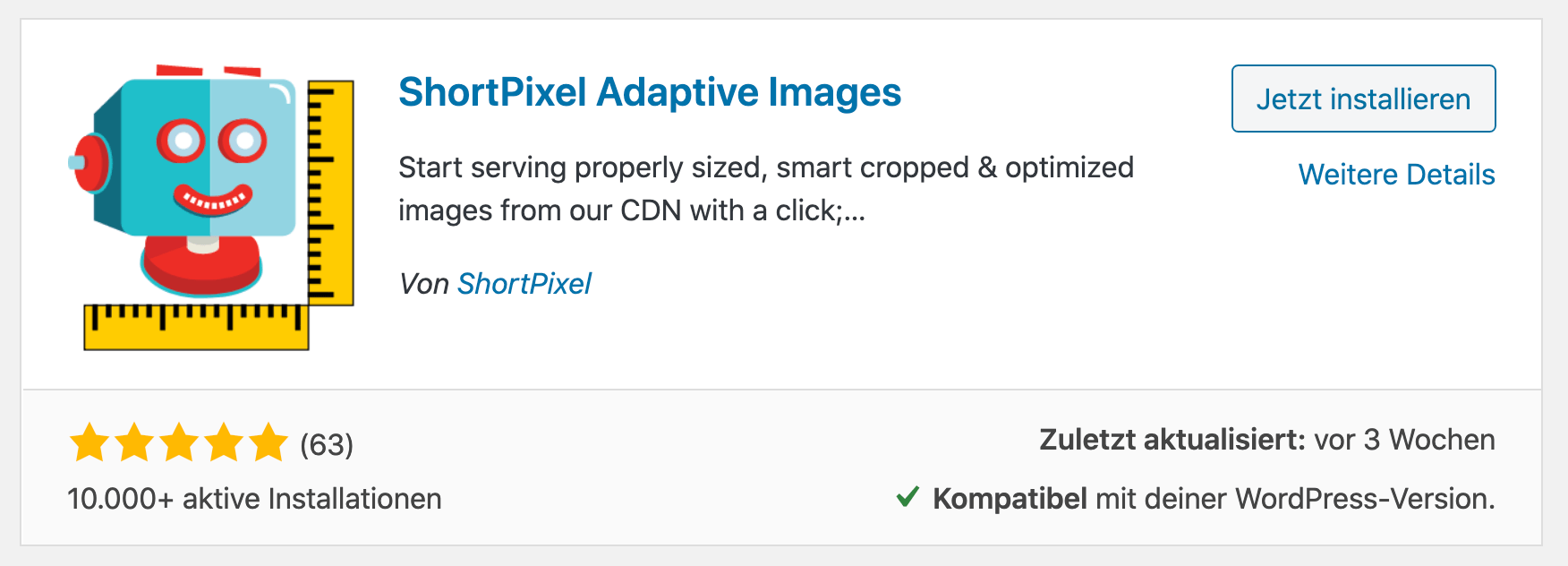Click the fifth rating star
The image size is (1568, 566).
click(268, 443)
